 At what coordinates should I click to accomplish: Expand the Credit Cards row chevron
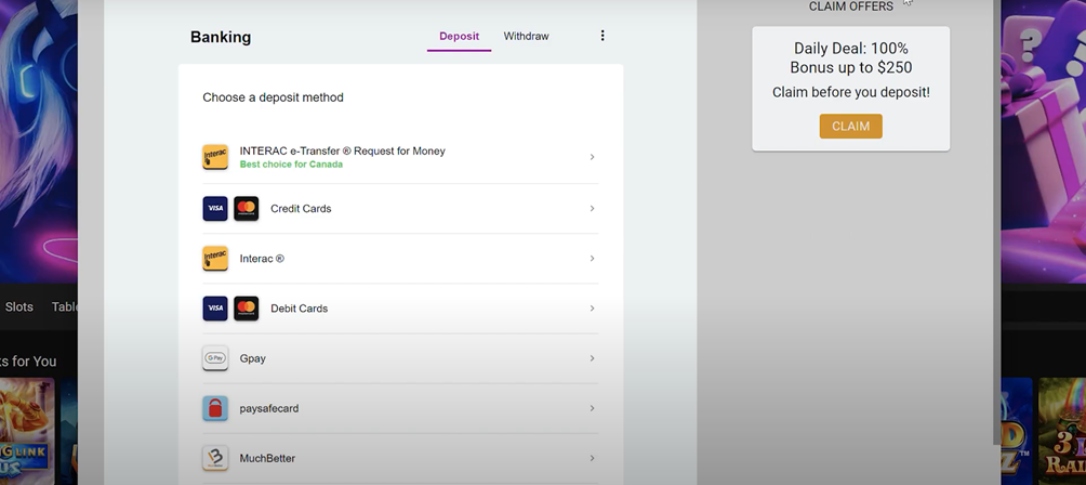[x=592, y=209]
